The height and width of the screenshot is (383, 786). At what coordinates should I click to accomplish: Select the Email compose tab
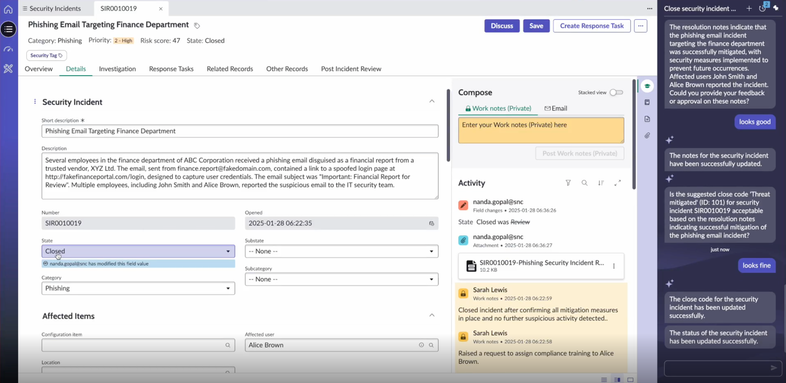click(555, 108)
